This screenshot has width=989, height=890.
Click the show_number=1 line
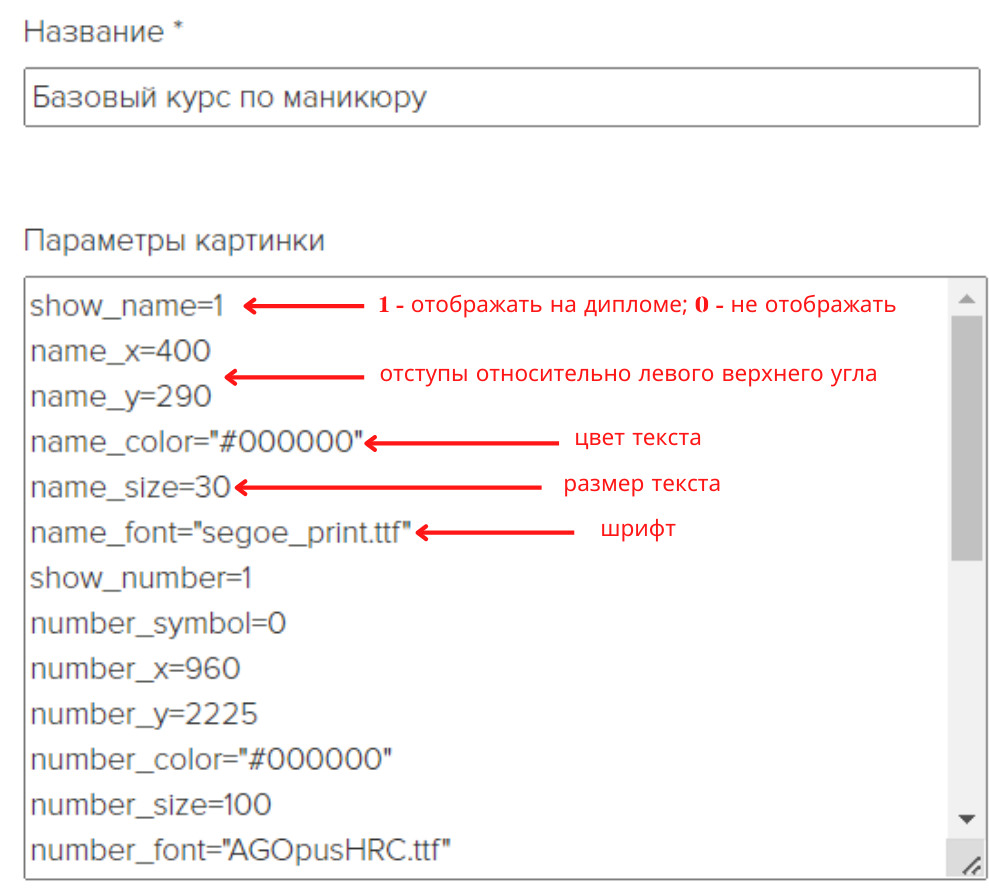coord(141,578)
